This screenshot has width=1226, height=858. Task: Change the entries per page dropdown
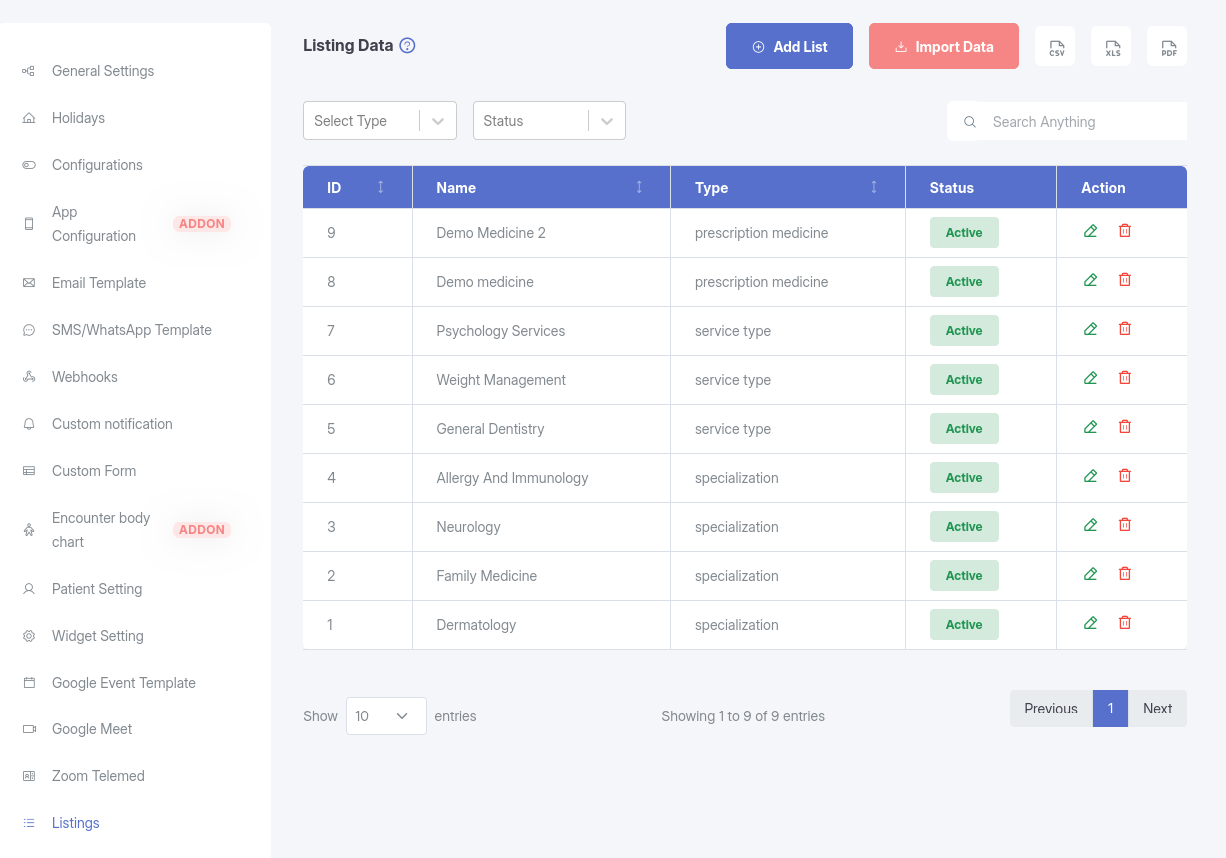coord(386,716)
